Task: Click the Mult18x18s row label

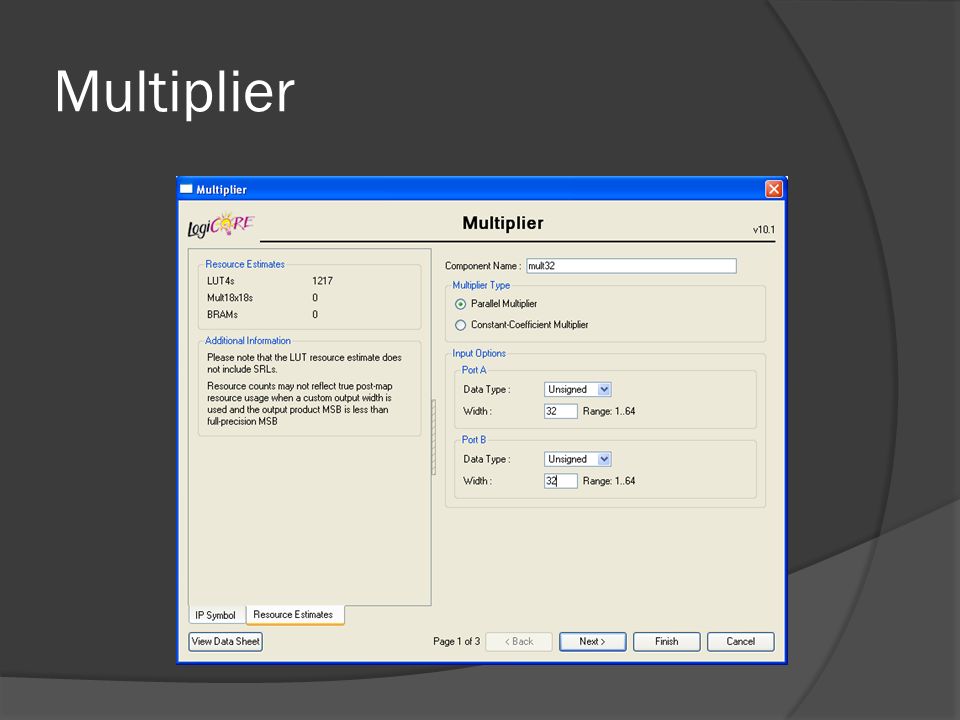Action: coord(230,298)
